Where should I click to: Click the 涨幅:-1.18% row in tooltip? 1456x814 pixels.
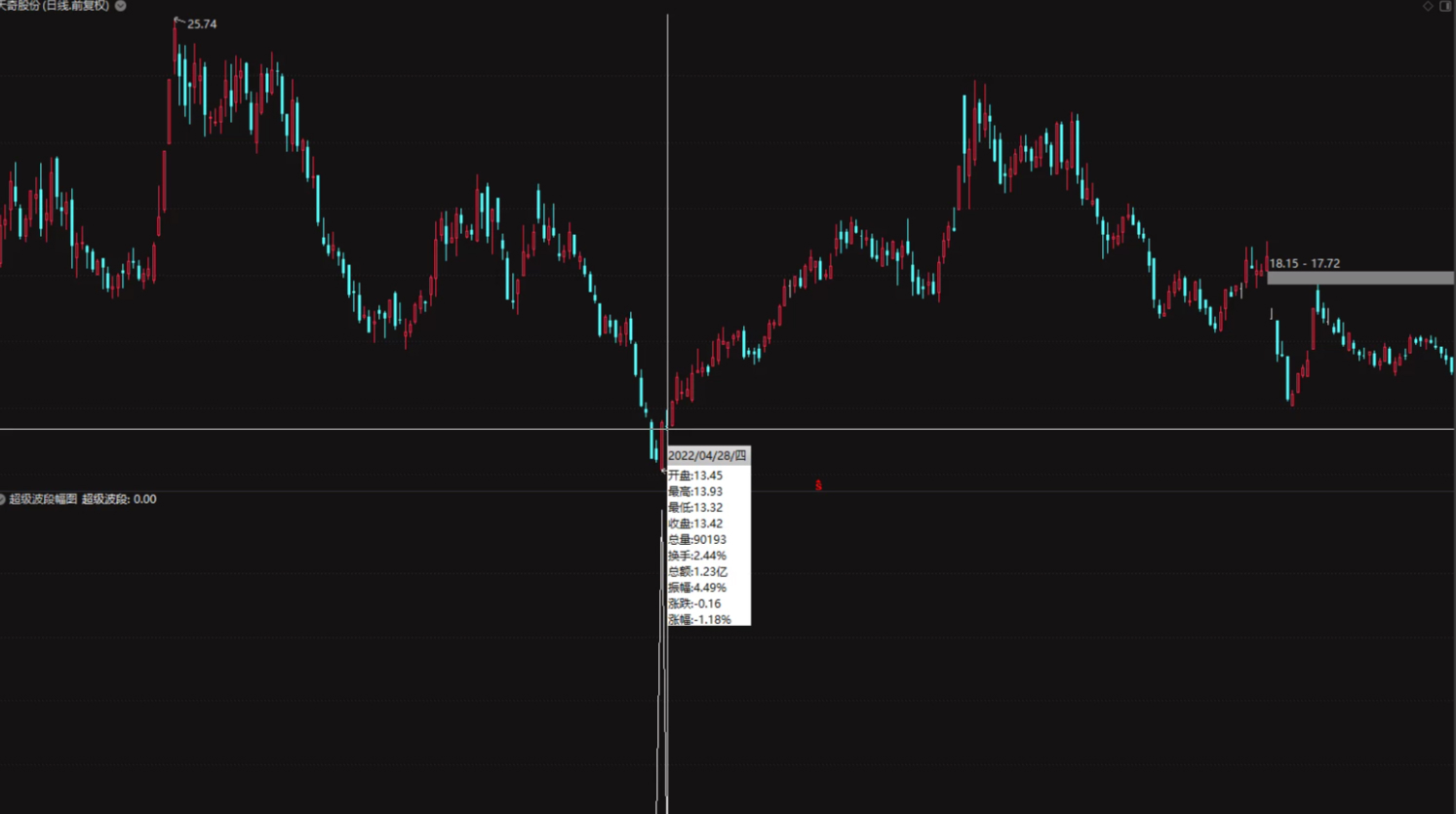[x=699, y=619]
